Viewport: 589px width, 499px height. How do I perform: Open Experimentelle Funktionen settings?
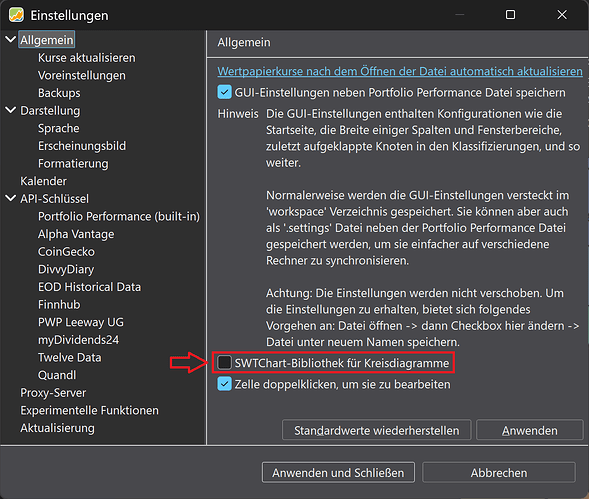(89, 410)
